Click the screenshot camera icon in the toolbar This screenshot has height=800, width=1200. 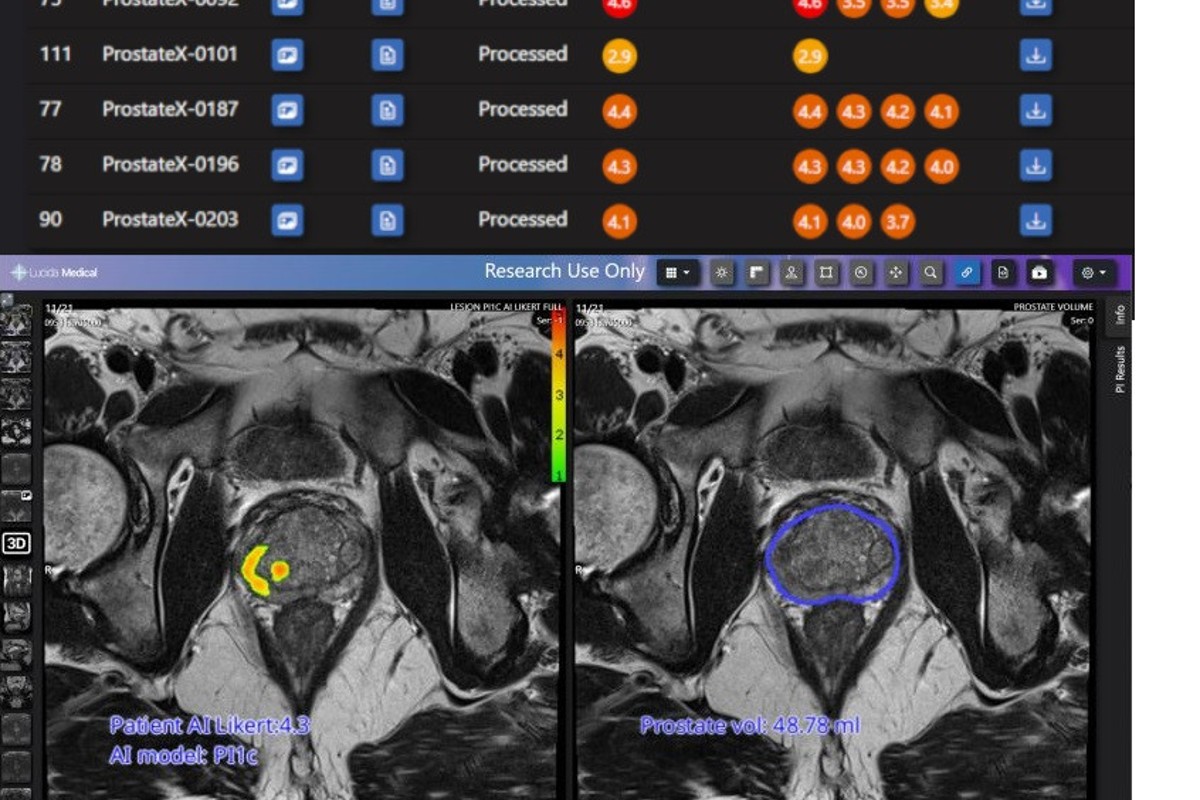tap(1037, 270)
